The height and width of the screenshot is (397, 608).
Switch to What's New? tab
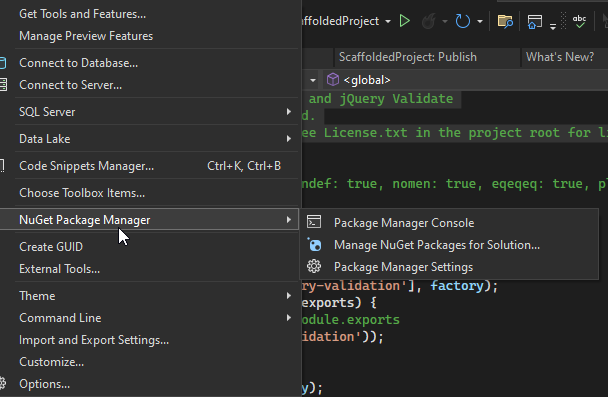coord(565,57)
